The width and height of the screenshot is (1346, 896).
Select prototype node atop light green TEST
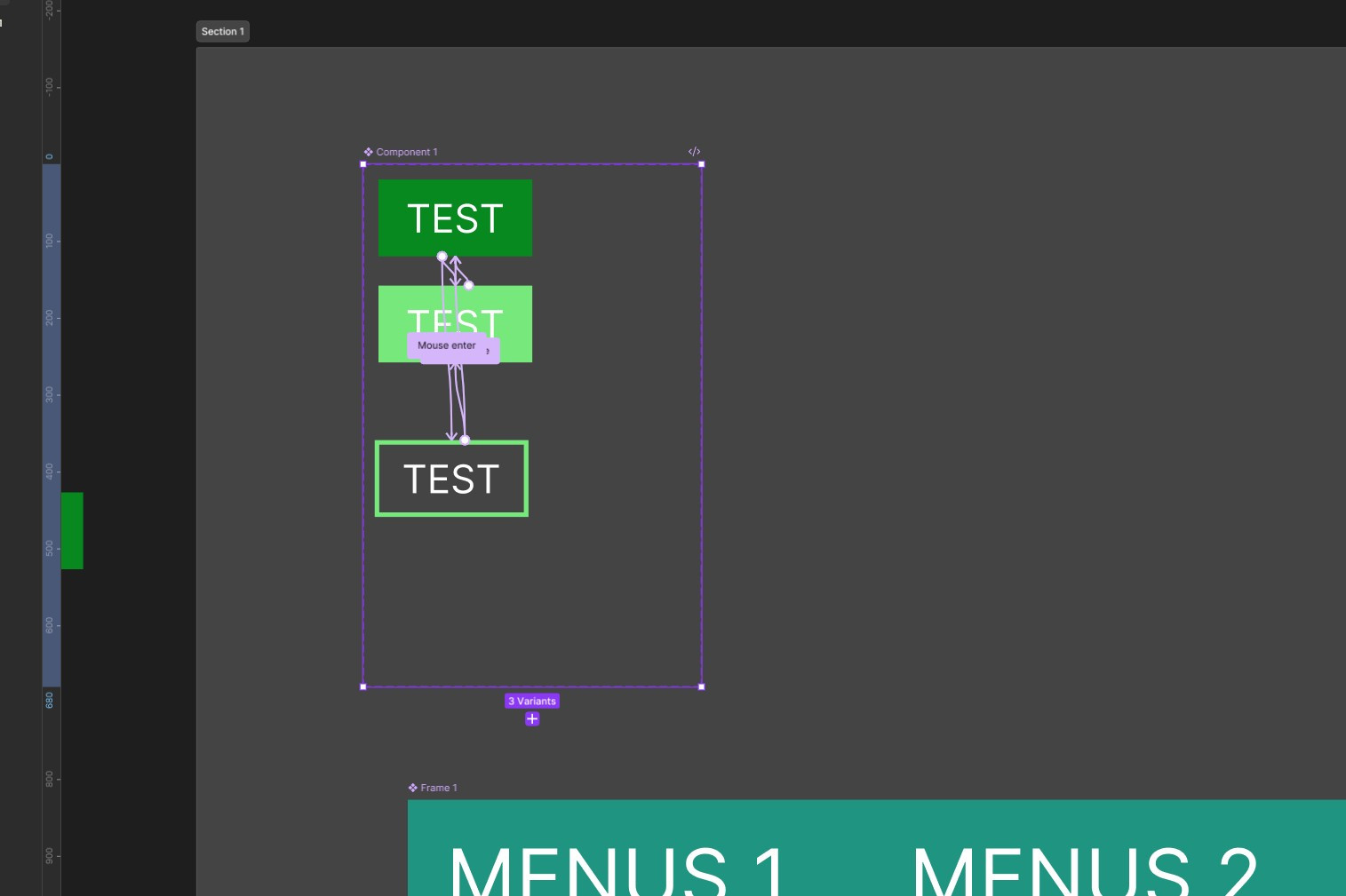[x=469, y=285]
